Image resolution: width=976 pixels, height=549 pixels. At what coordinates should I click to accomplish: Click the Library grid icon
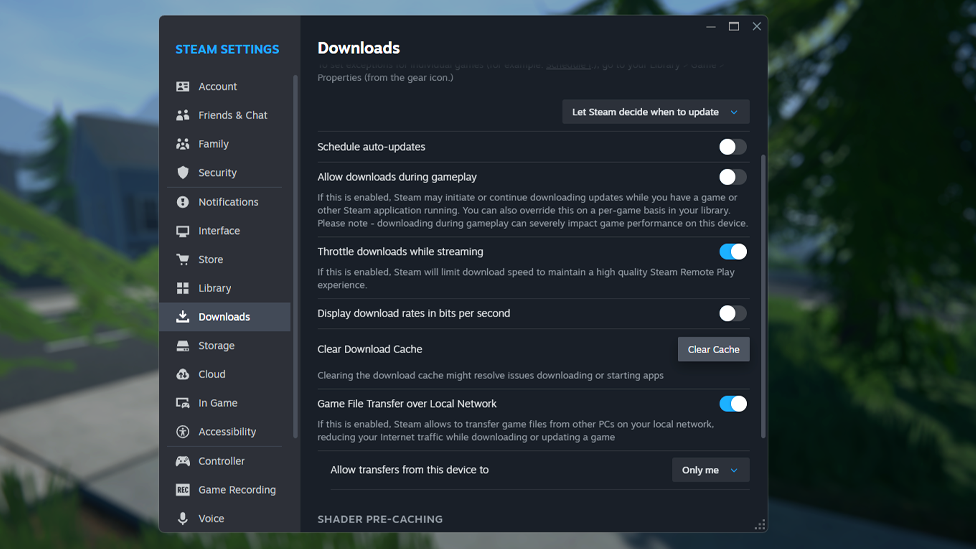182,288
